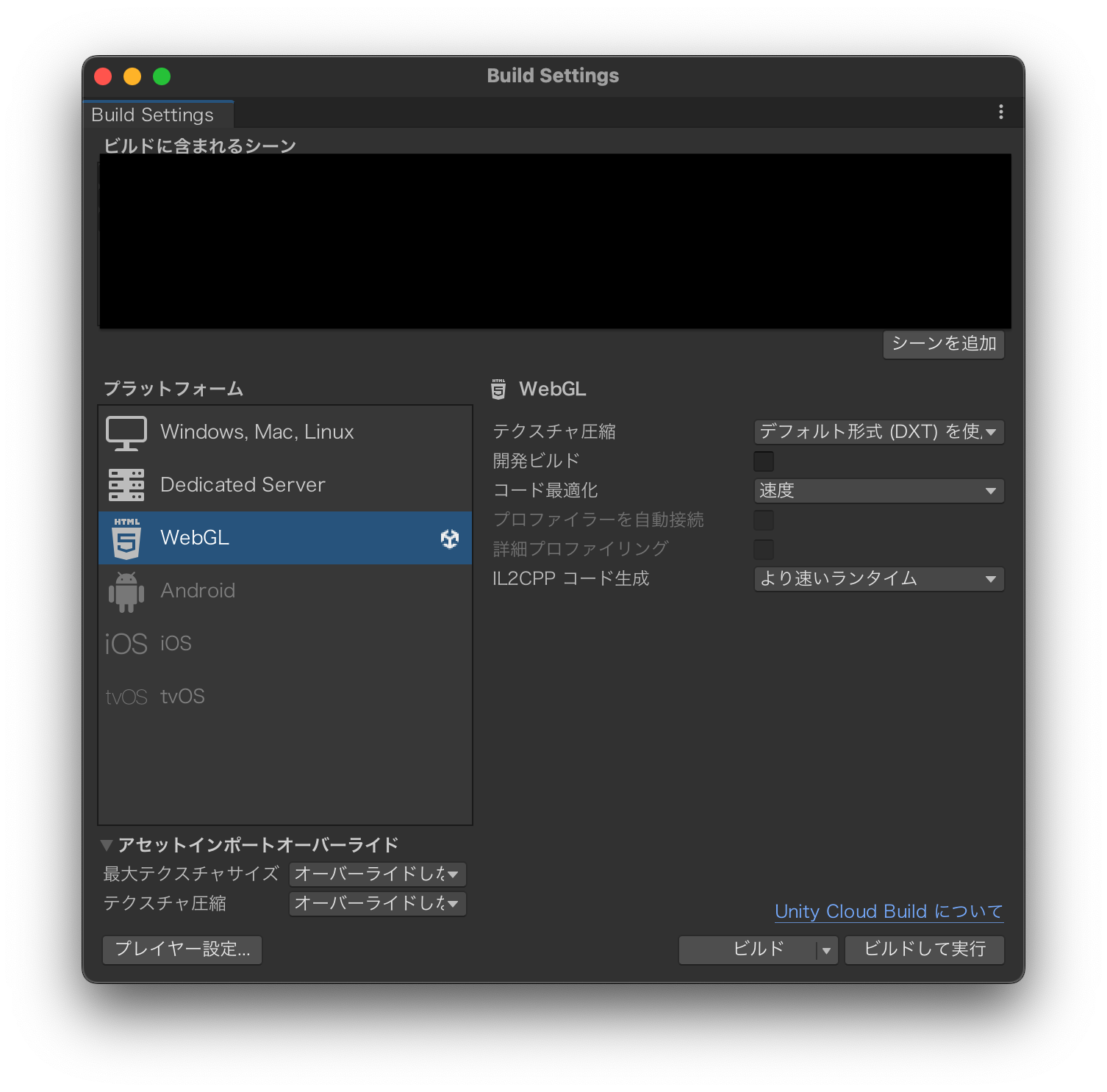Select the Android robot icon
This screenshot has height=1092, width=1107.
click(125, 590)
